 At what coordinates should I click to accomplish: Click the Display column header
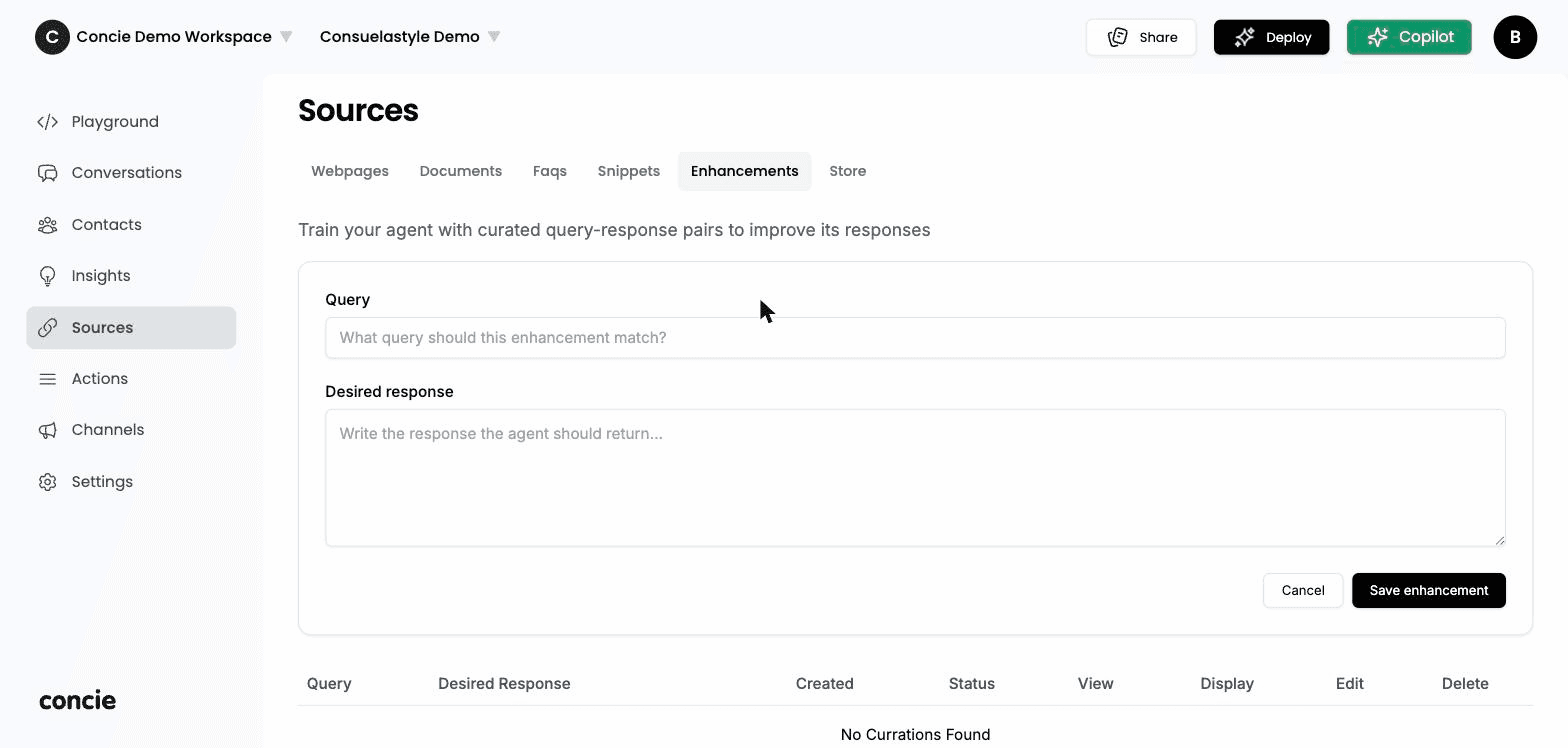1227,684
